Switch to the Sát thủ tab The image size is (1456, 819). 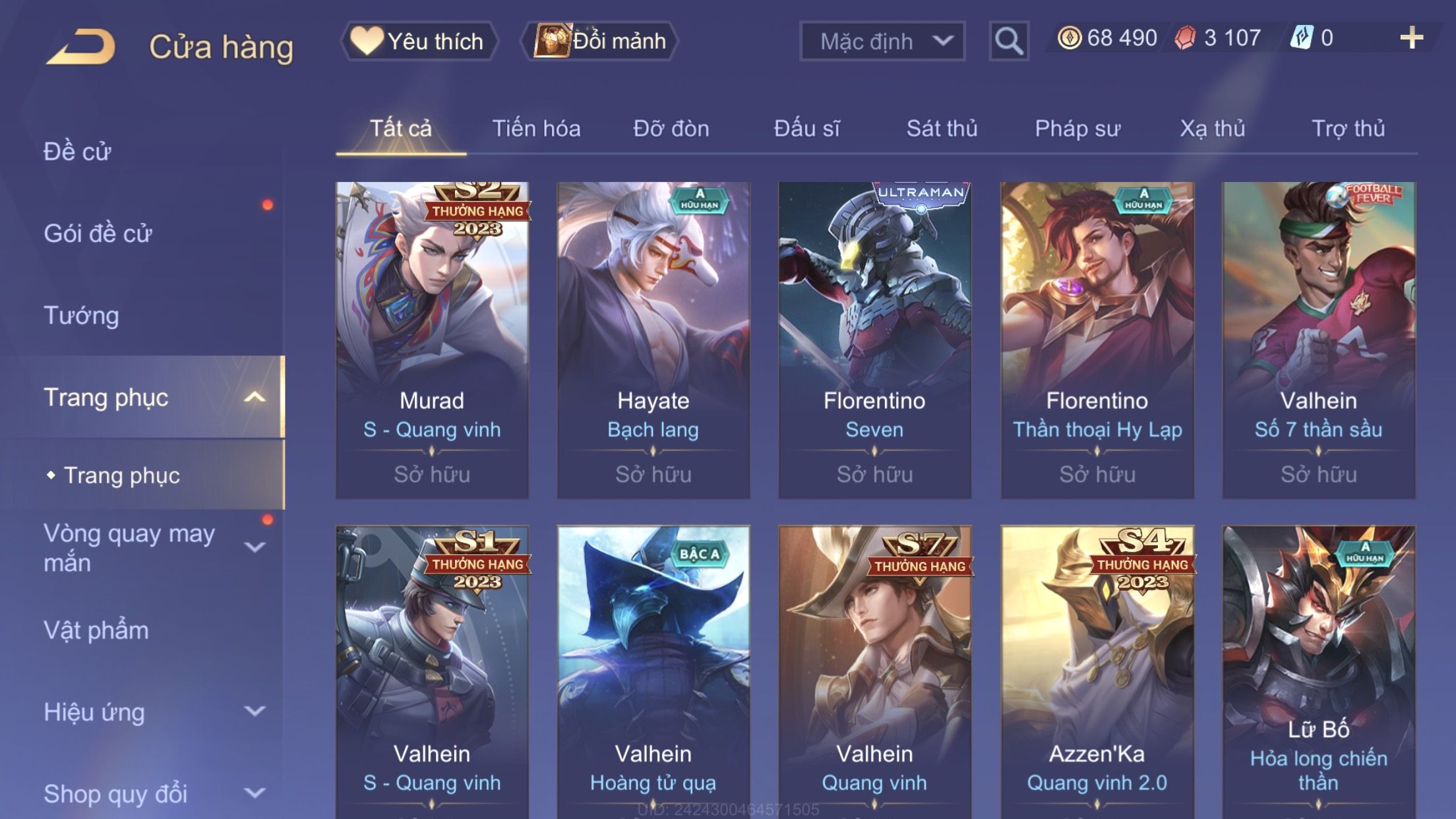(942, 128)
